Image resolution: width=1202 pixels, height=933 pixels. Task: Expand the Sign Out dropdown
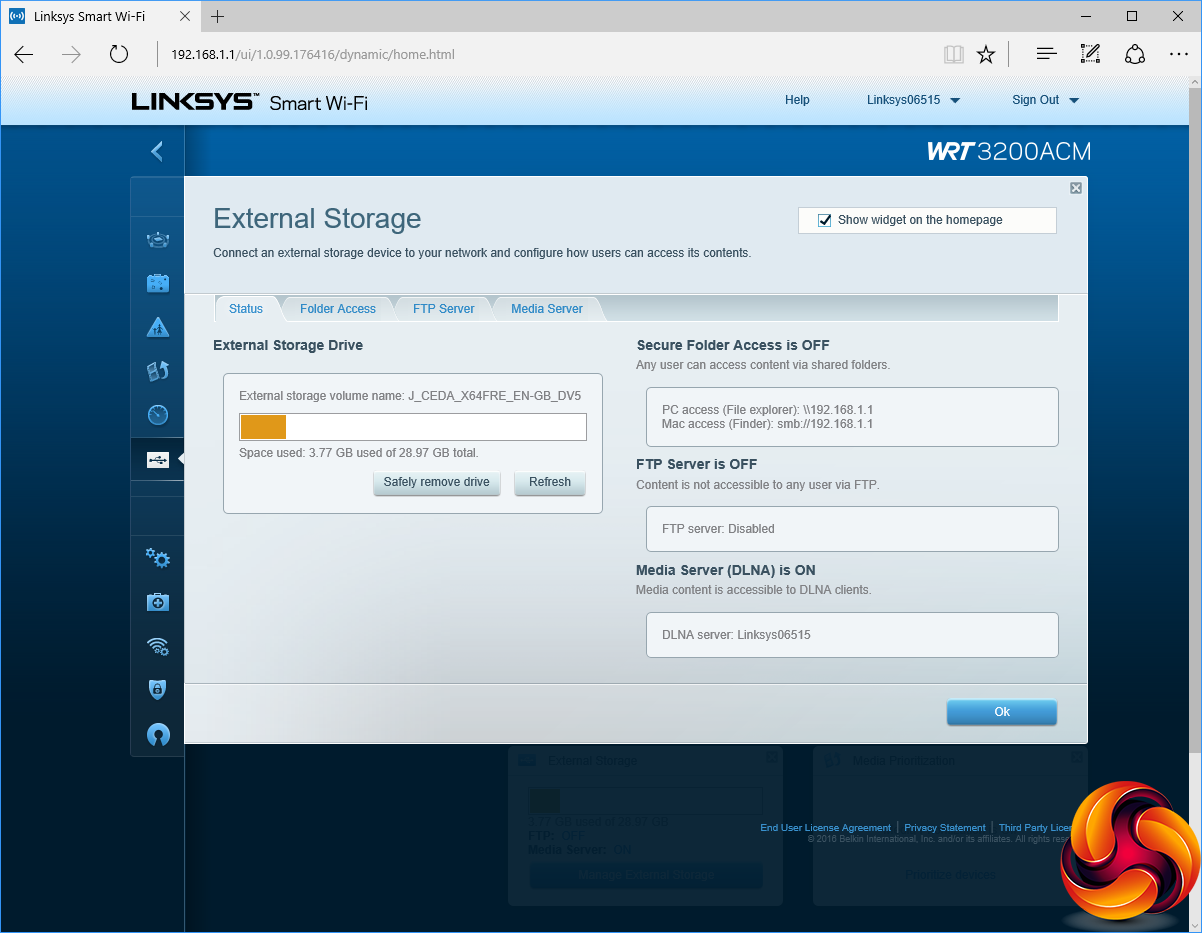pyautogui.click(x=1045, y=100)
